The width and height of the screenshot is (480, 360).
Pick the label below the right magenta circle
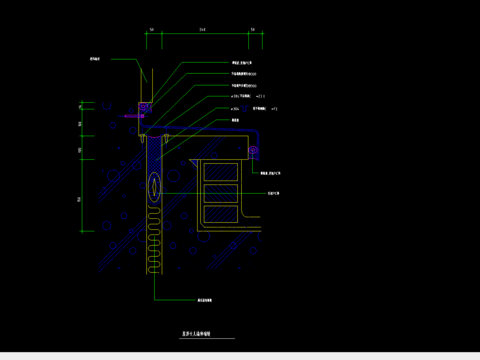coord(270,173)
